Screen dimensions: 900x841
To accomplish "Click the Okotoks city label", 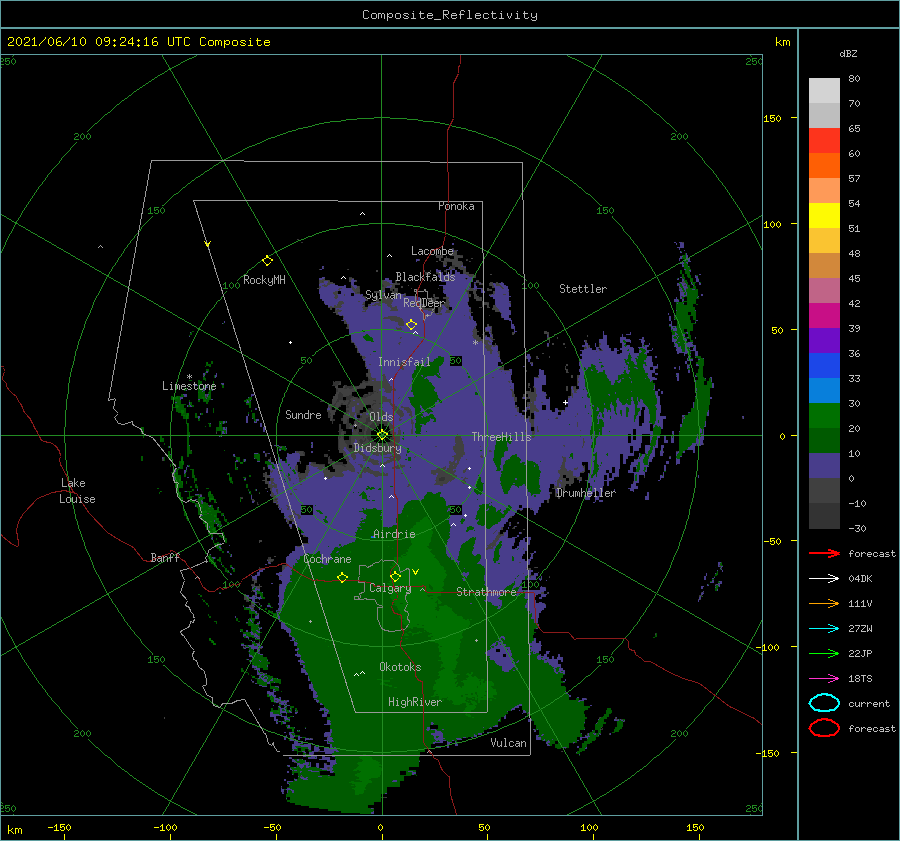I will click(x=400, y=666).
